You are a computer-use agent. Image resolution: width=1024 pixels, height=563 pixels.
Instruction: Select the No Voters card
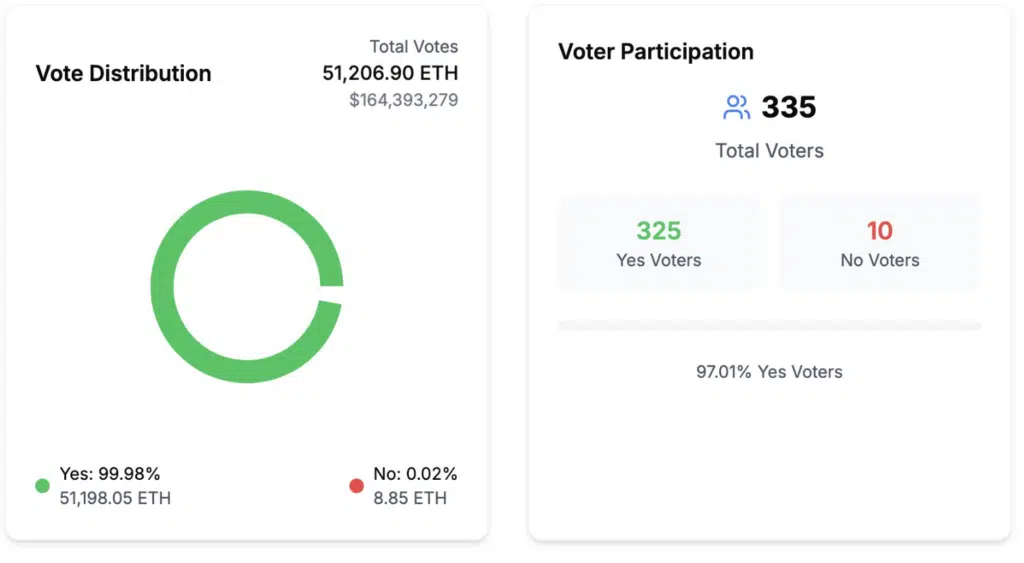pyautogui.click(x=879, y=244)
